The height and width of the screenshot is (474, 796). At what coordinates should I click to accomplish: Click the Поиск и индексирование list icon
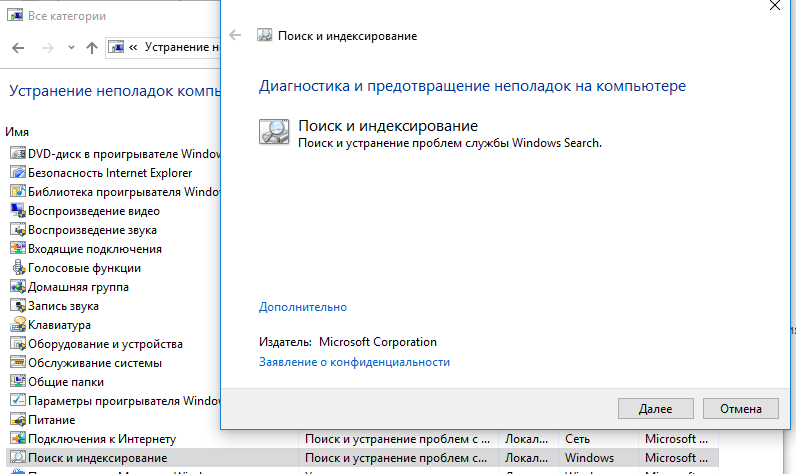[18, 458]
